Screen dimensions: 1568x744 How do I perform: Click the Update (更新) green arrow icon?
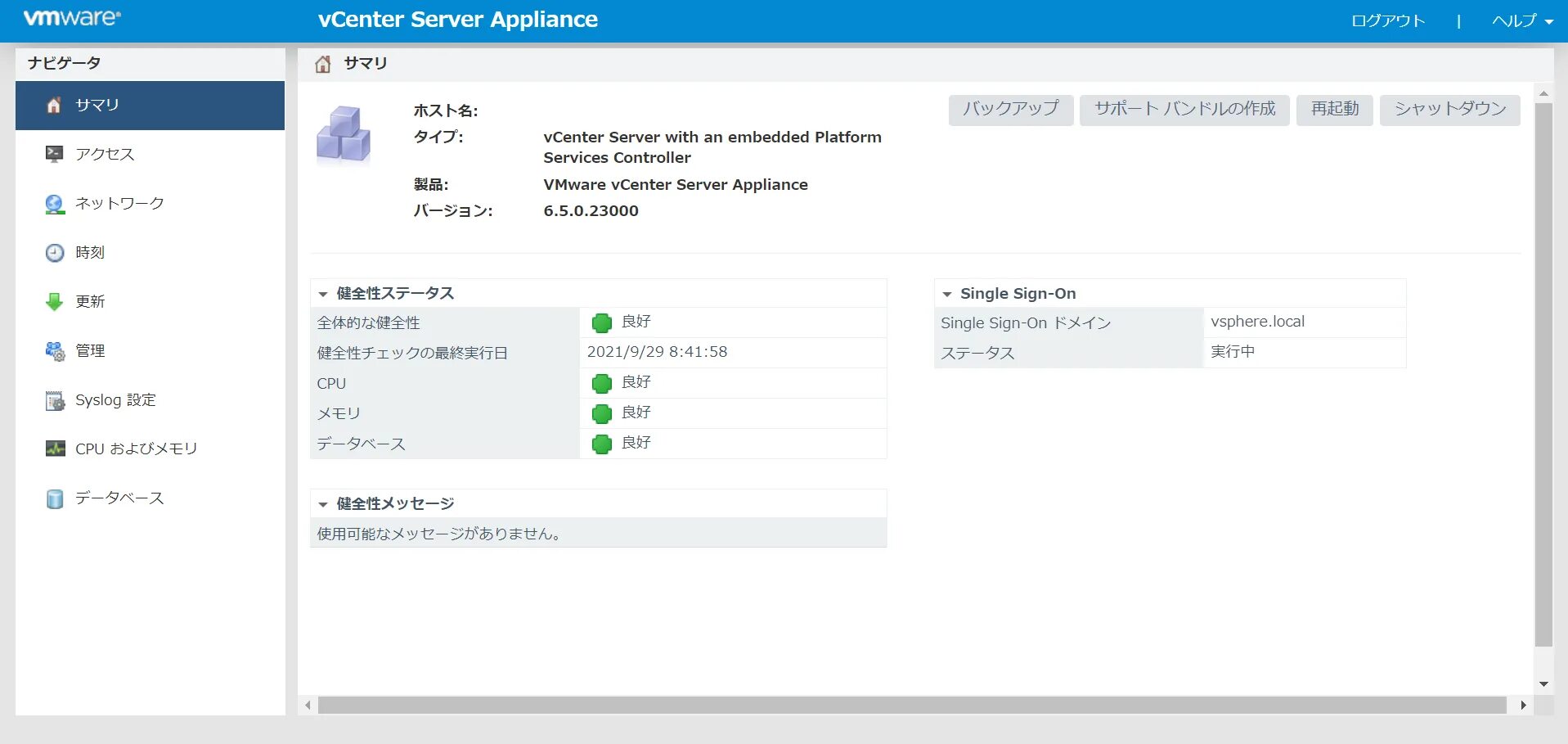54,302
